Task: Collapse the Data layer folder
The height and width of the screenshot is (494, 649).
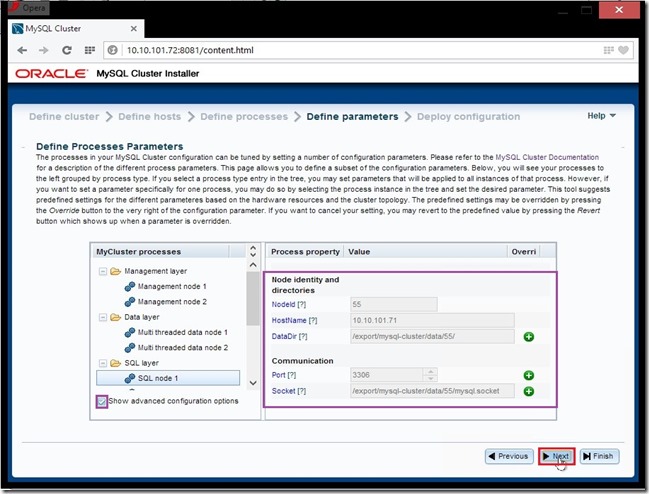Action: (x=103, y=317)
